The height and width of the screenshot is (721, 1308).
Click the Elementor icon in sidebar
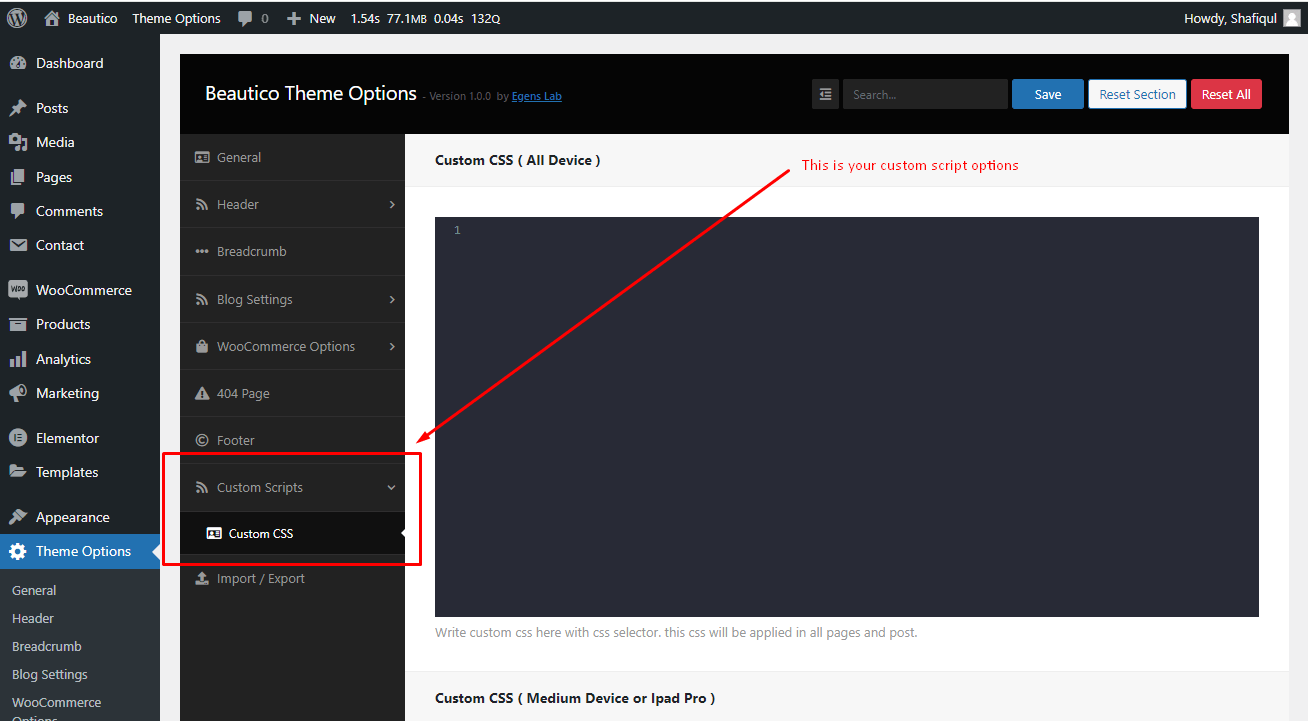click(18, 438)
